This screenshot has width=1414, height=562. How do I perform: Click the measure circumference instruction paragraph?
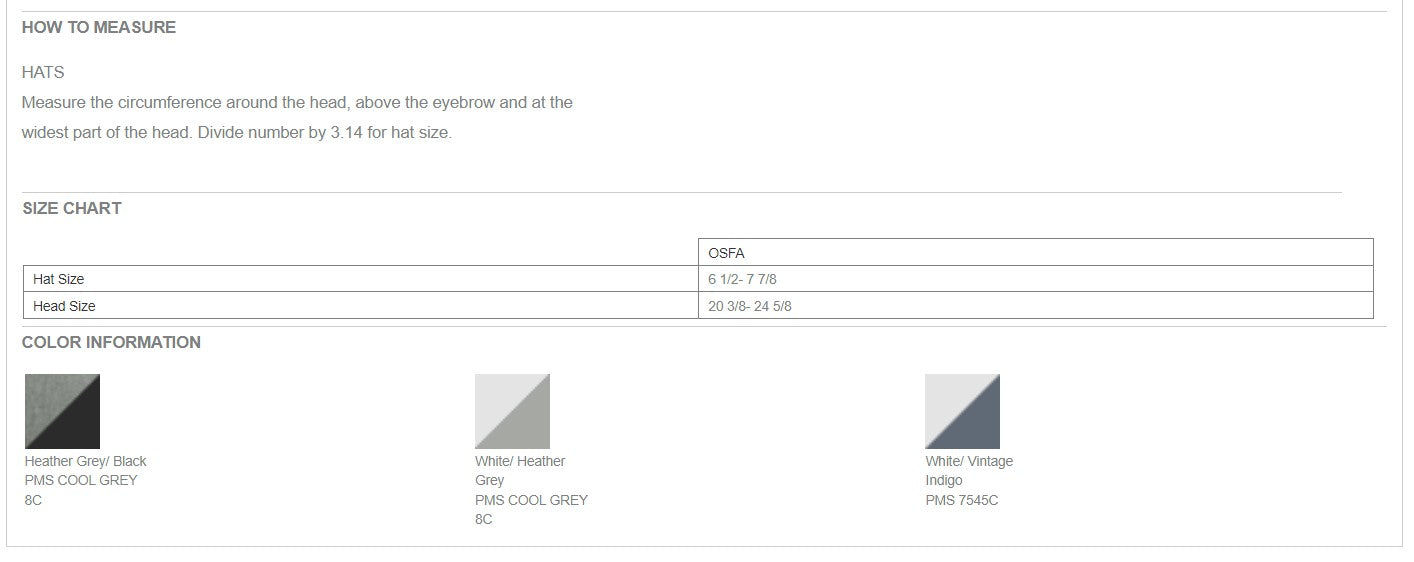[296, 102]
